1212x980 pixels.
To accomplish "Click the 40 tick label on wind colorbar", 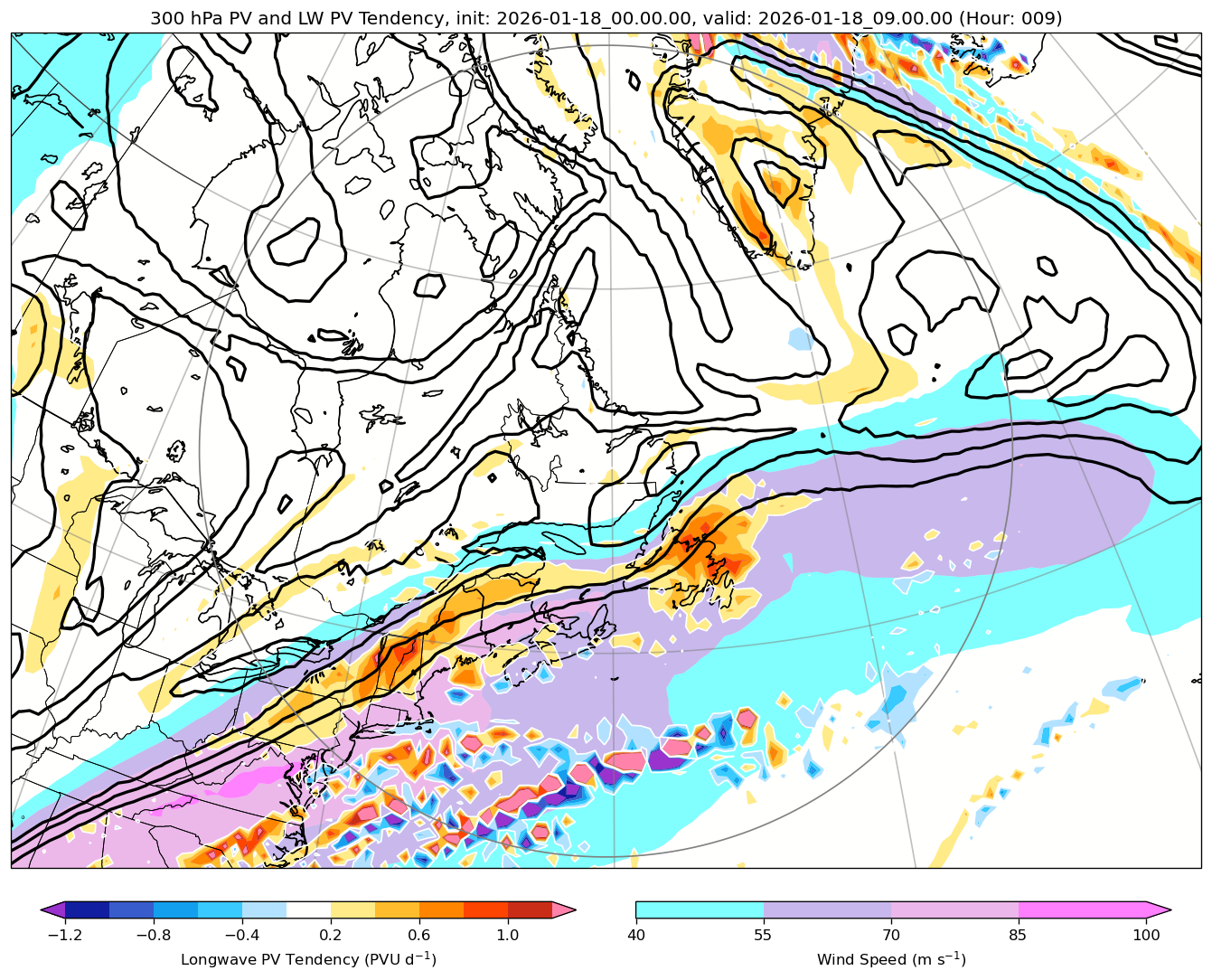I will (x=636, y=935).
